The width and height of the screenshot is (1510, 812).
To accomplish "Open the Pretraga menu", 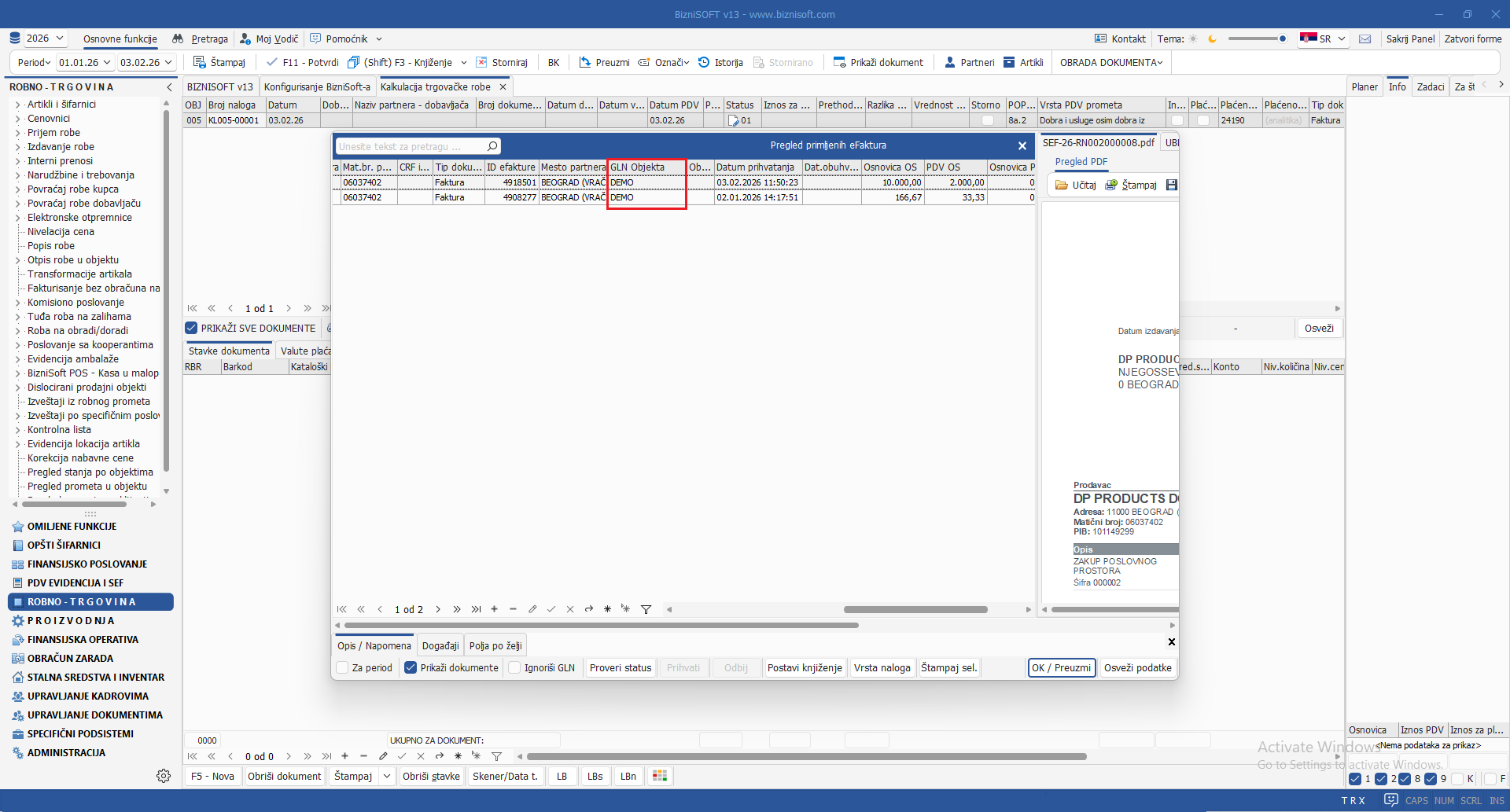I will point(201,39).
